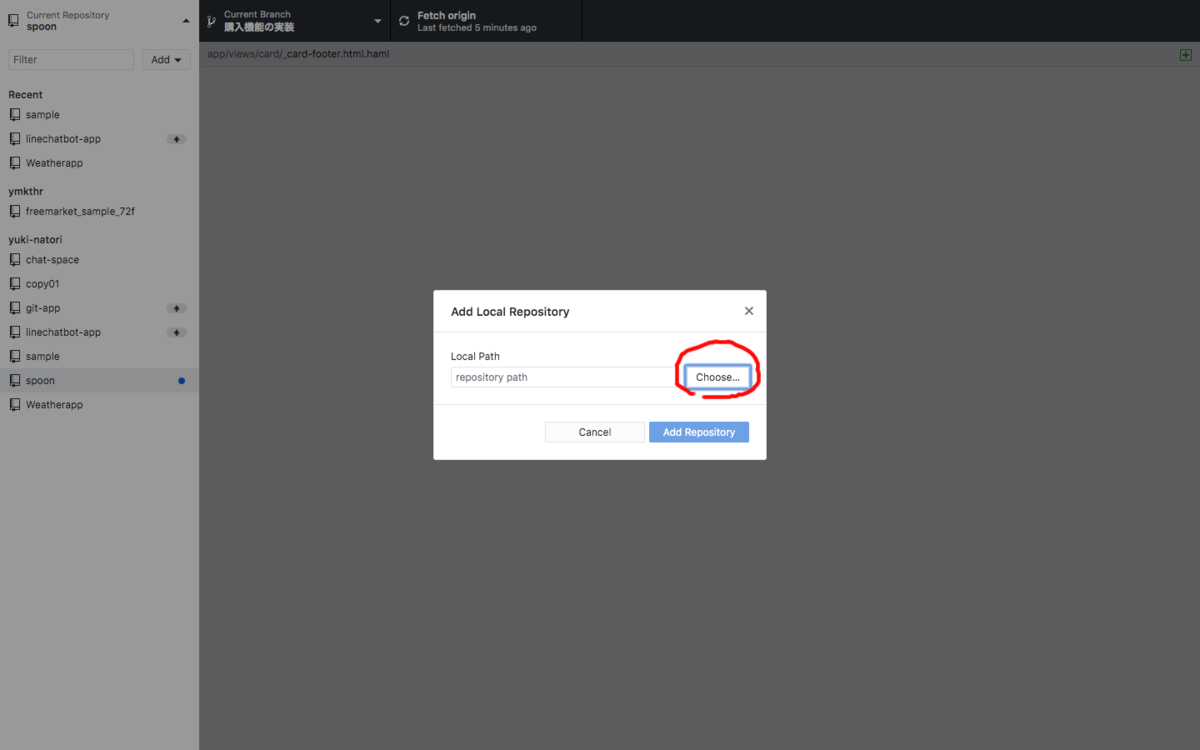This screenshot has height=750, width=1200.
Task: Select the freemarket_sample_72f repository
Action: click(100, 212)
